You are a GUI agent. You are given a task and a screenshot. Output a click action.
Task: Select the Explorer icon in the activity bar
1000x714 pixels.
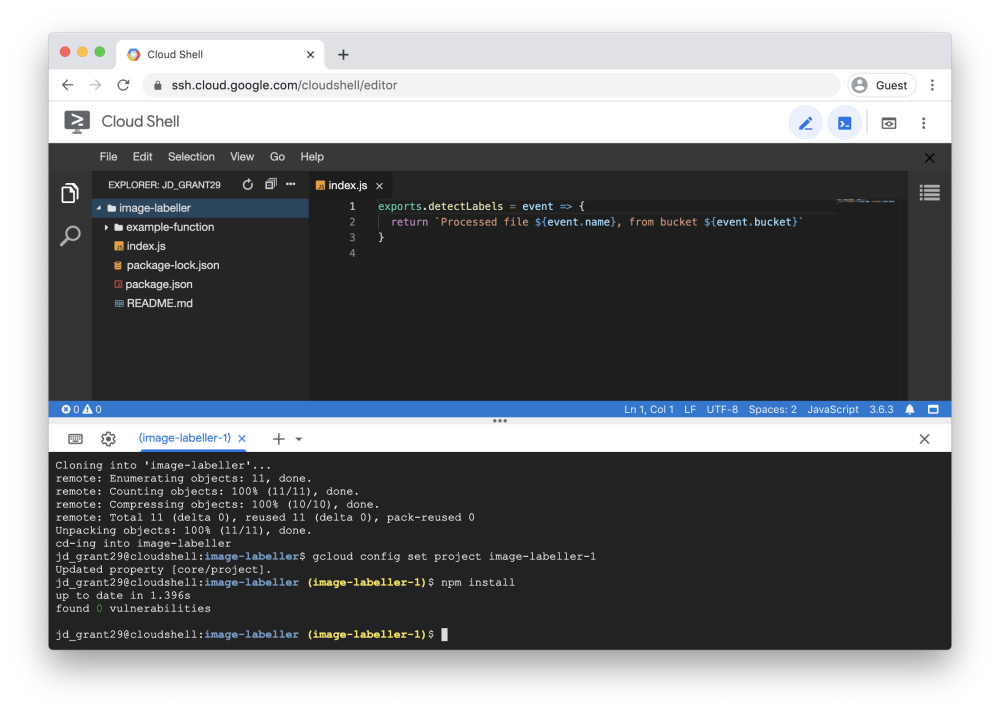[x=69, y=193]
